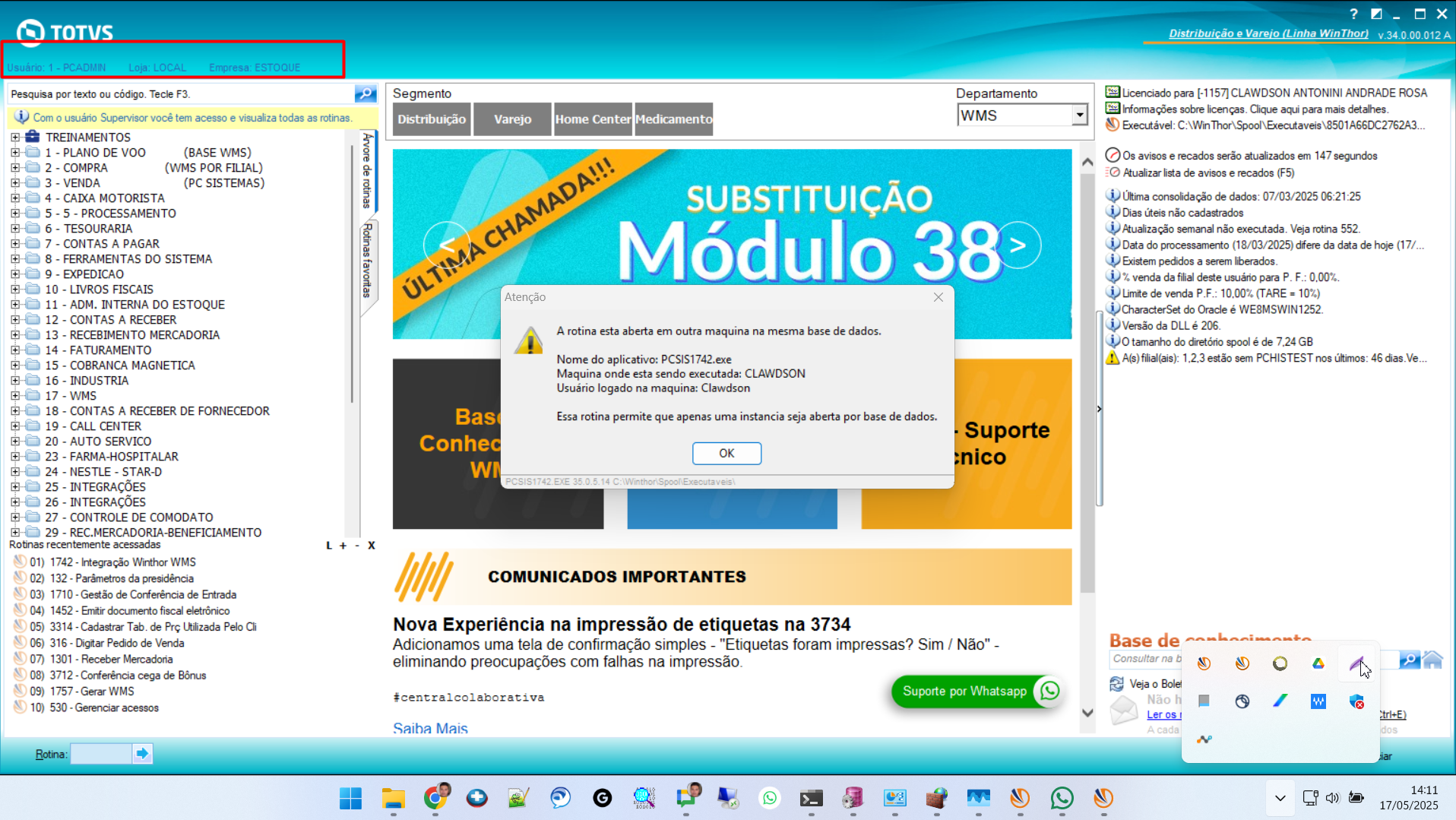Click the Módulo 38 banner image
The width and height of the screenshot is (1456, 820).
point(732,244)
